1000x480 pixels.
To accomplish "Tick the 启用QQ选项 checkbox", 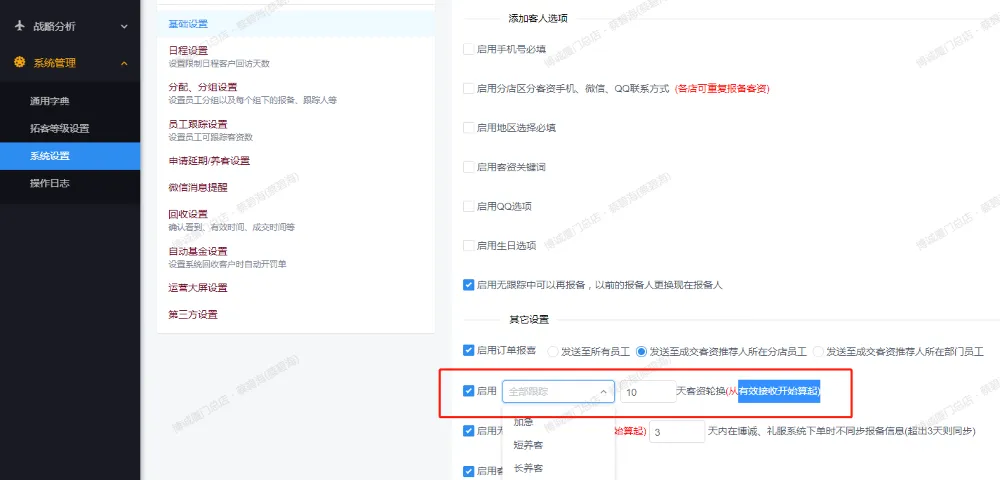I will tap(469, 206).
